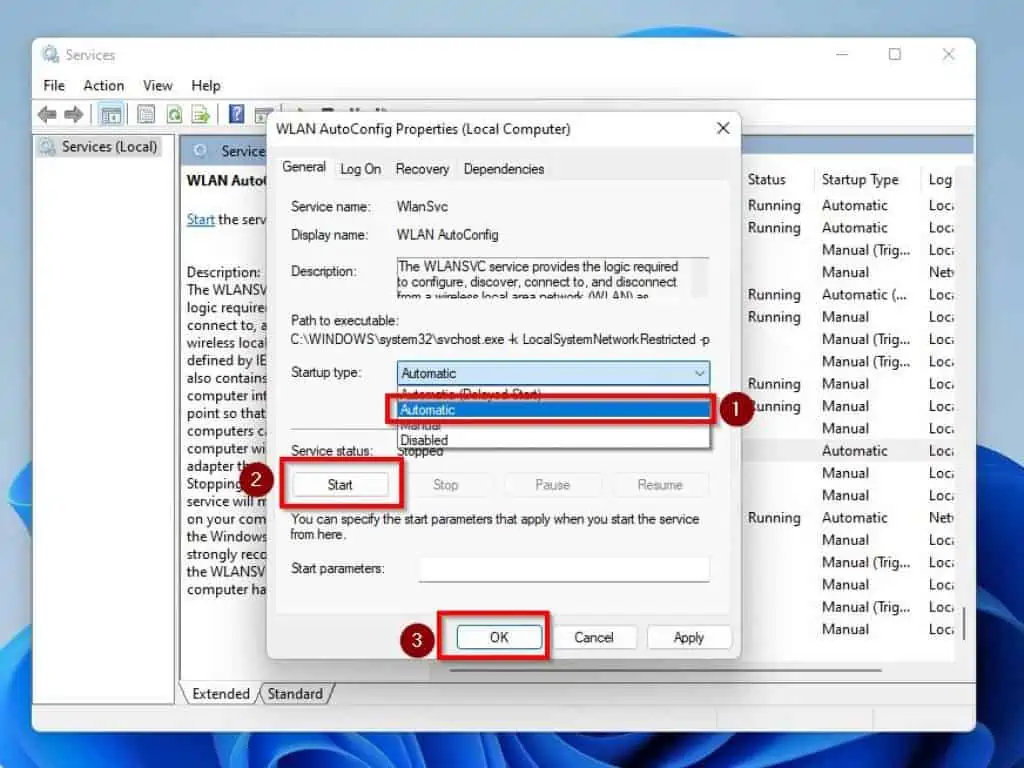Open the Help toolbar icon
Viewport: 1024px width, 768px height.
(236, 113)
